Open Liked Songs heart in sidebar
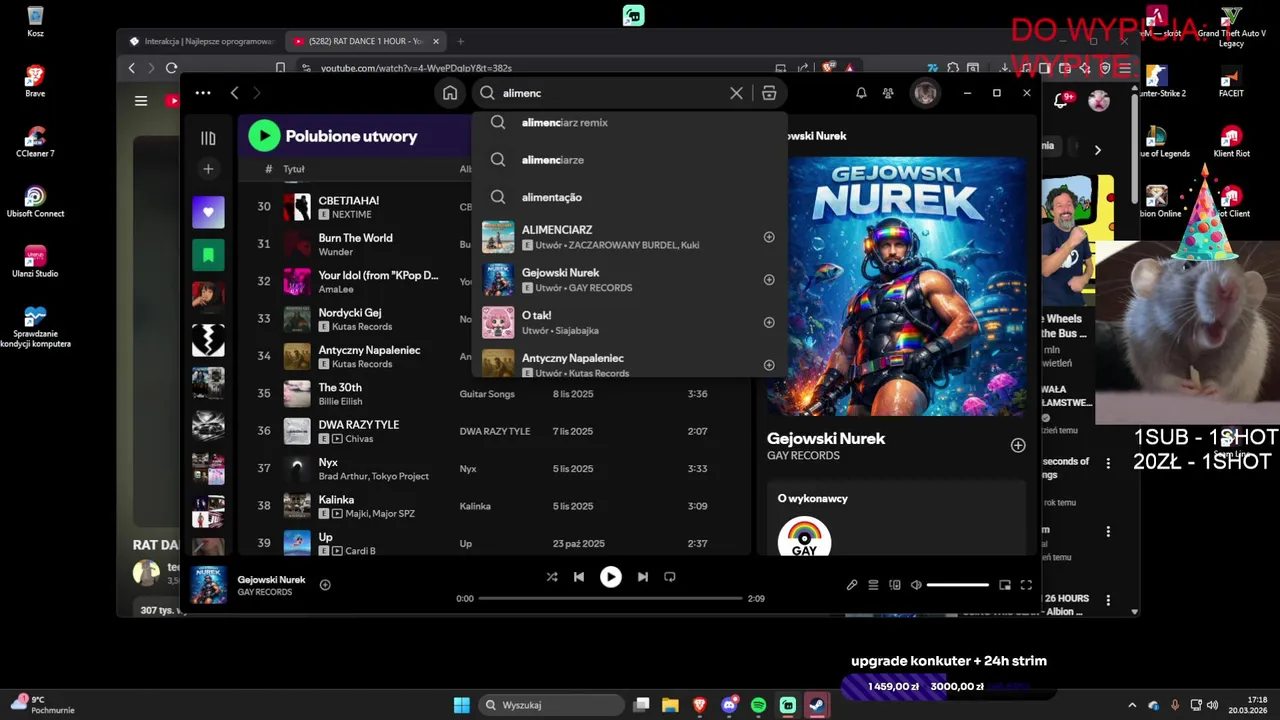The width and height of the screenshot is (1280, 720). point(208,211)
